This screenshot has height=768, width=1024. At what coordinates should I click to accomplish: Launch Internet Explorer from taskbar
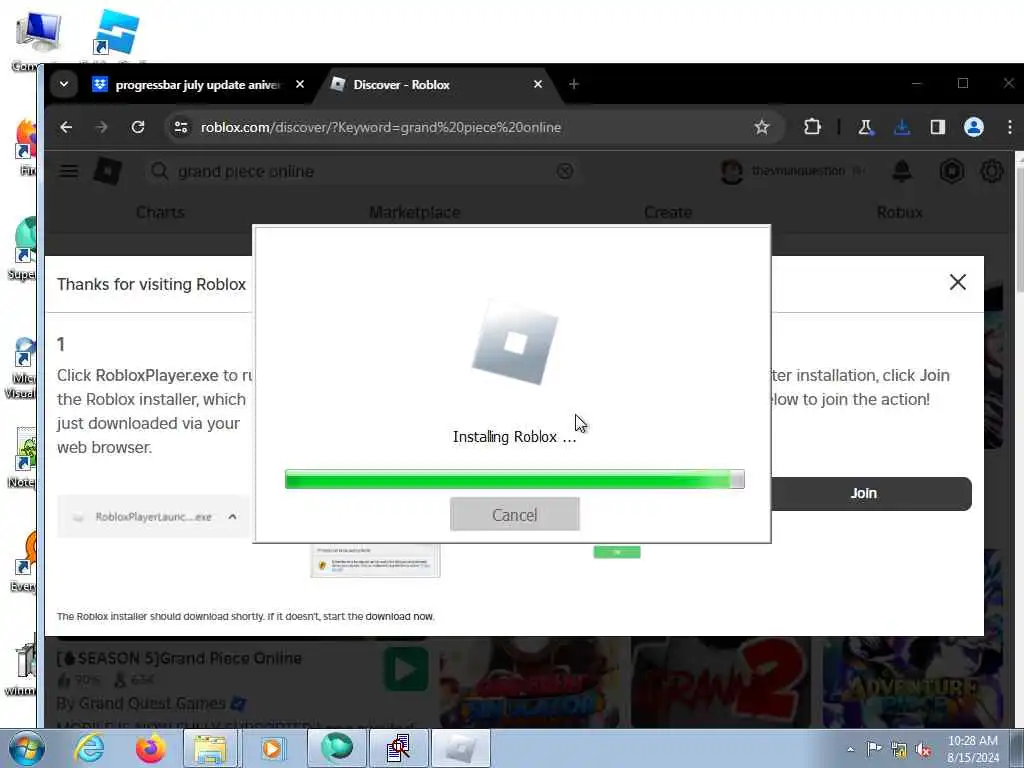pos(89,748)
